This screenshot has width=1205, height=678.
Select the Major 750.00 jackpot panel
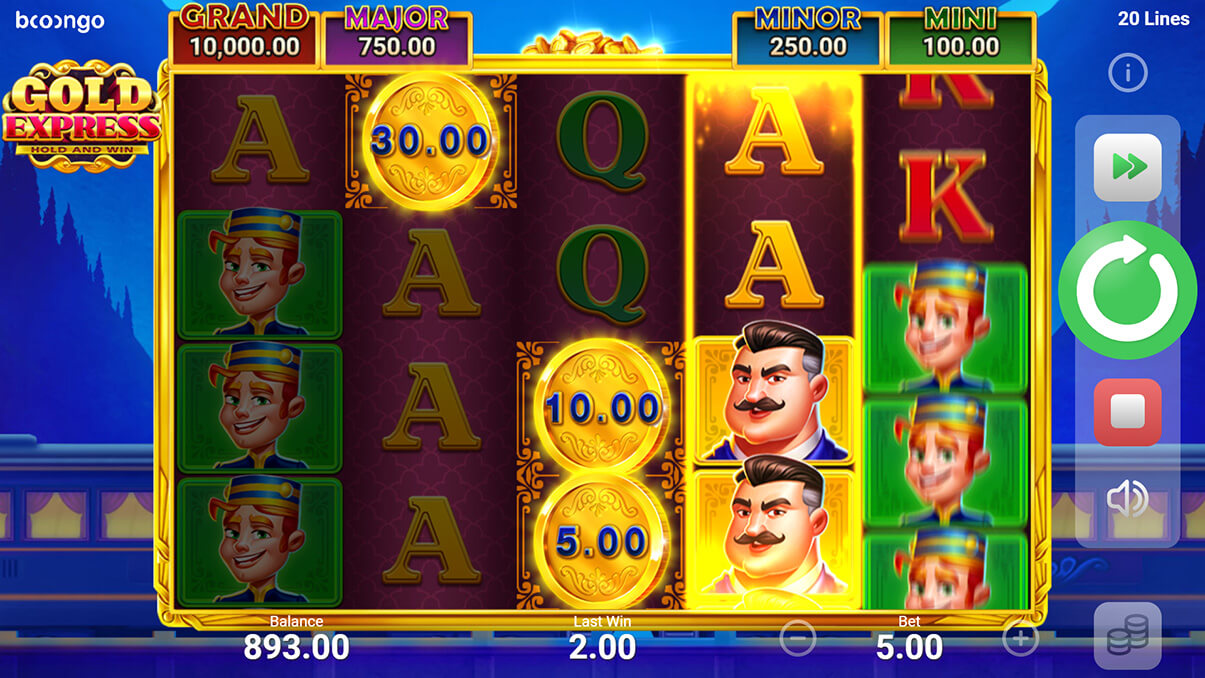(x=397, y=34)
